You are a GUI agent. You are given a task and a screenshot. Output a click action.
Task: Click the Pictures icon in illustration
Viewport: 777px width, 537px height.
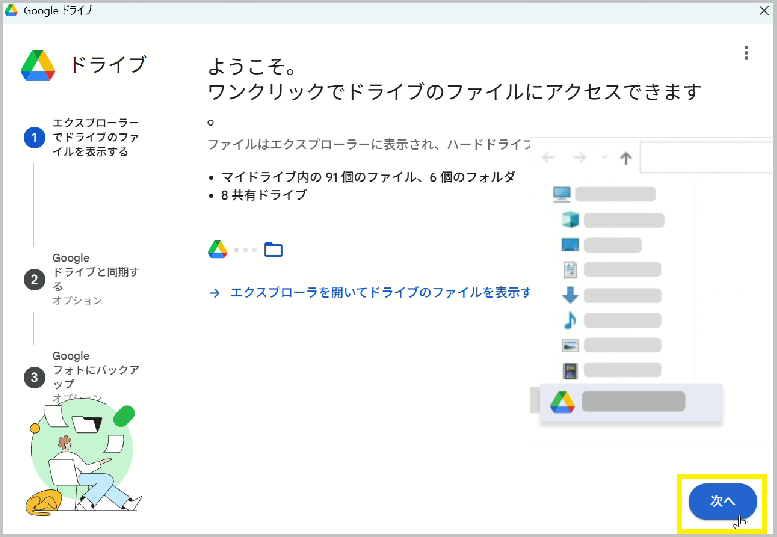click(570, 345)
